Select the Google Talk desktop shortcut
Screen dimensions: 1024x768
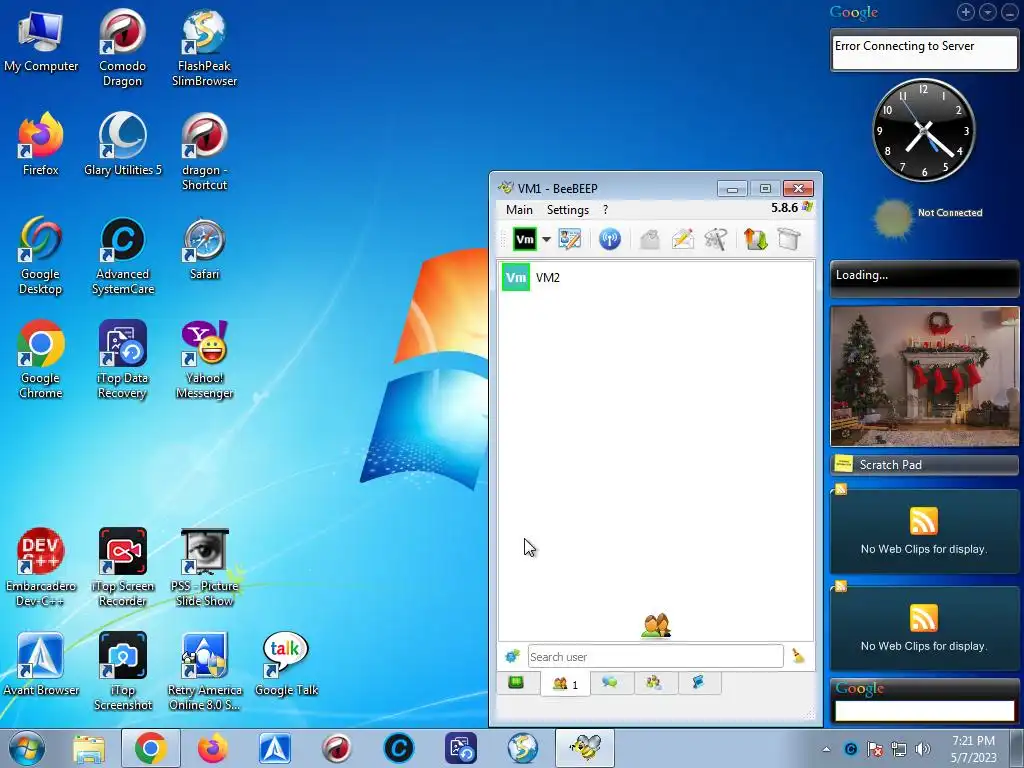tap(286, 664)
